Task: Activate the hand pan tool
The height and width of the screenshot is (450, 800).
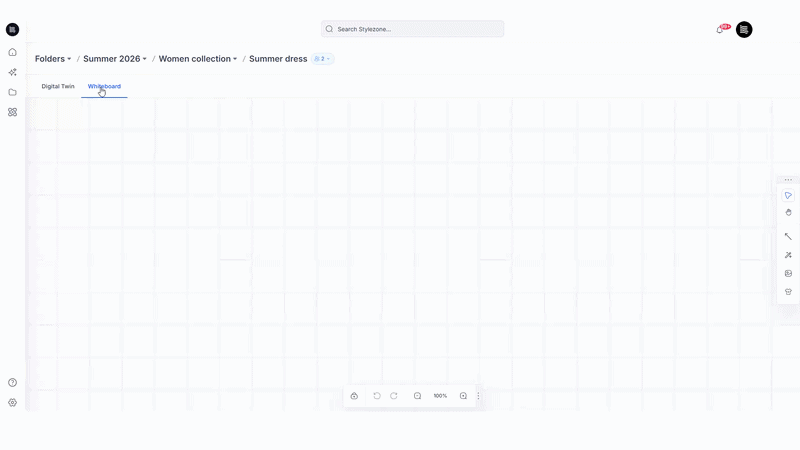Action: 788,212
